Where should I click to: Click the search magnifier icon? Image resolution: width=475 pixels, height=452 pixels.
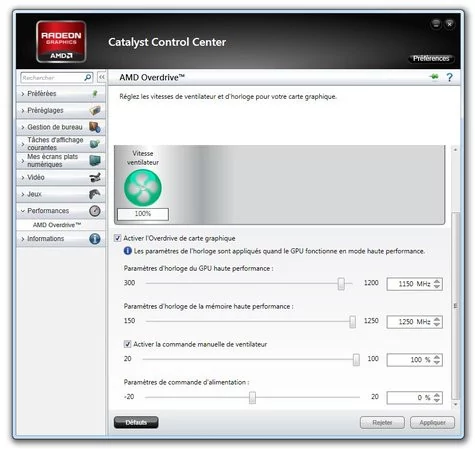88,77
